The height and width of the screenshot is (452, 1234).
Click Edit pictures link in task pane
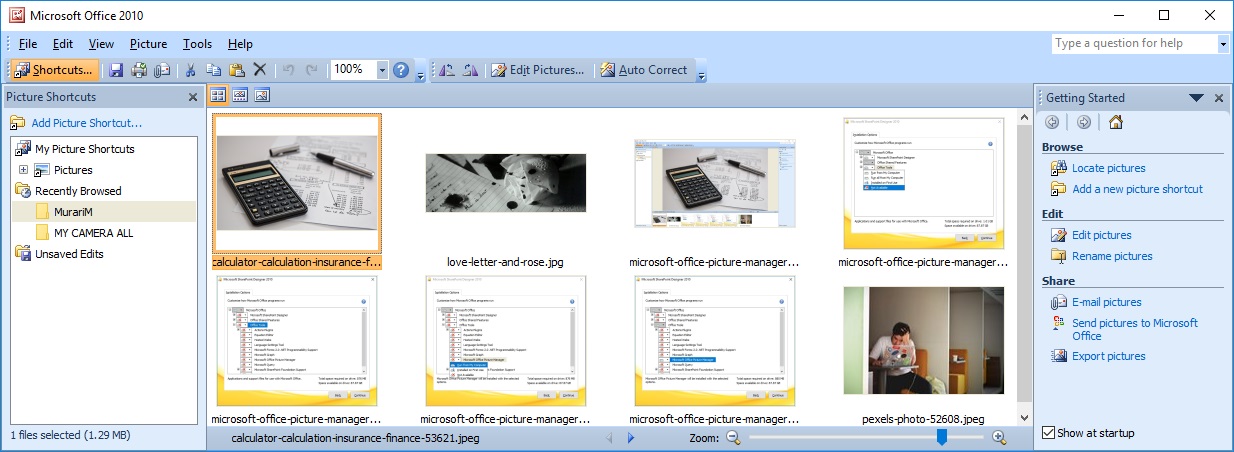tap(1101, 235)
